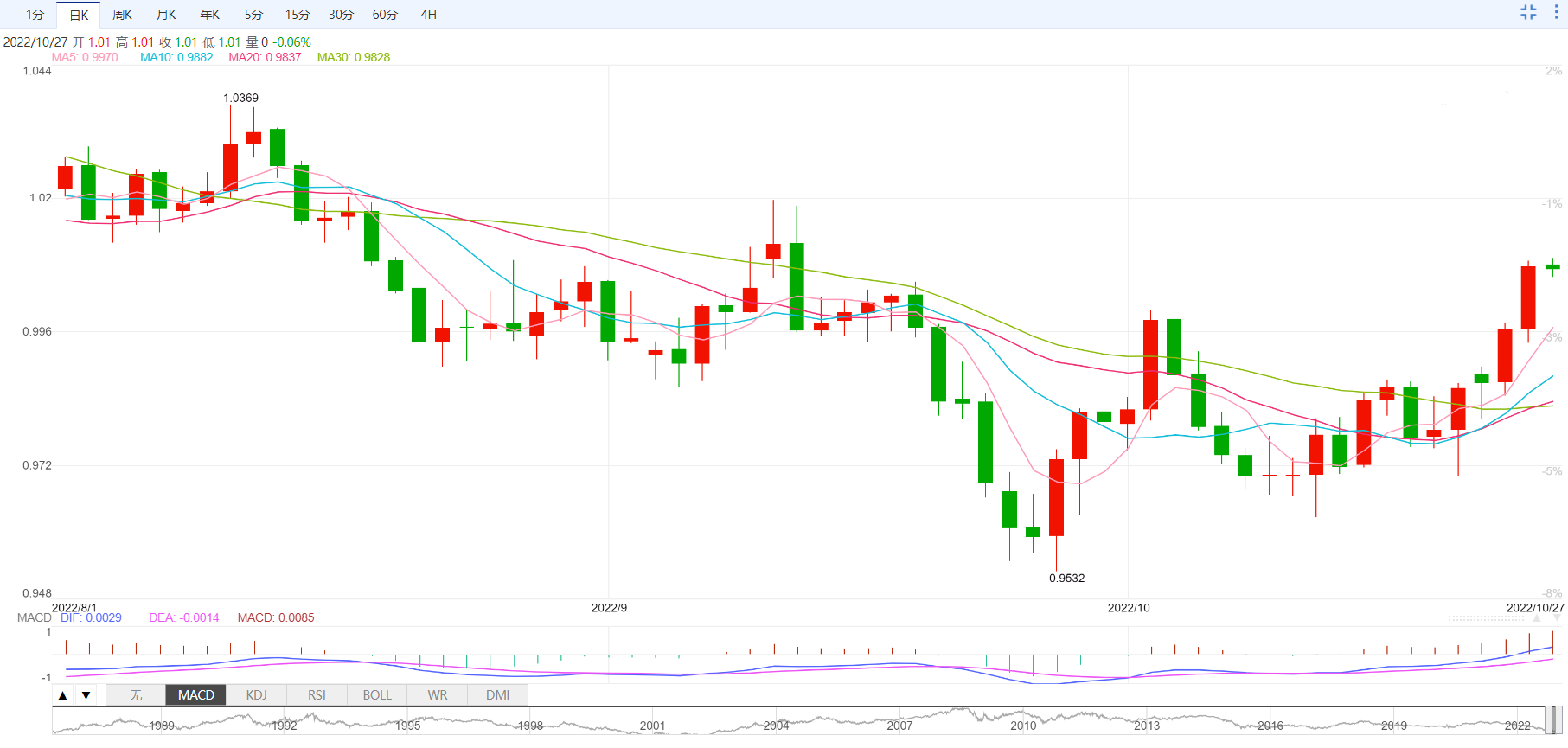The height and width of the screenshot is (748, 1568).
Task: Click the MA20: 0.9837 legend label
Action: point(265,57)
